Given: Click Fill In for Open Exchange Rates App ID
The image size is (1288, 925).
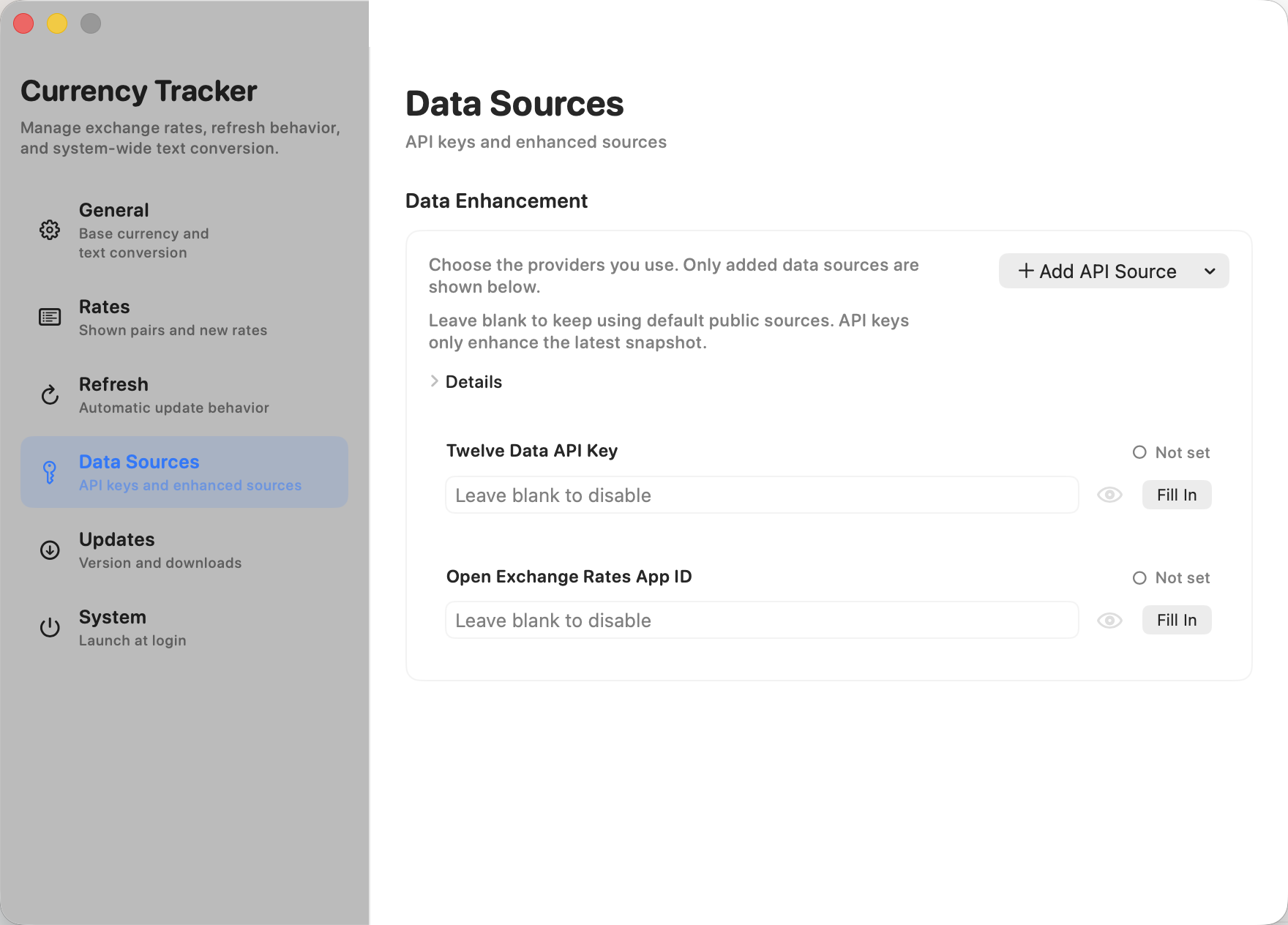Looking at the screenshot, I should pos(1176,620).
